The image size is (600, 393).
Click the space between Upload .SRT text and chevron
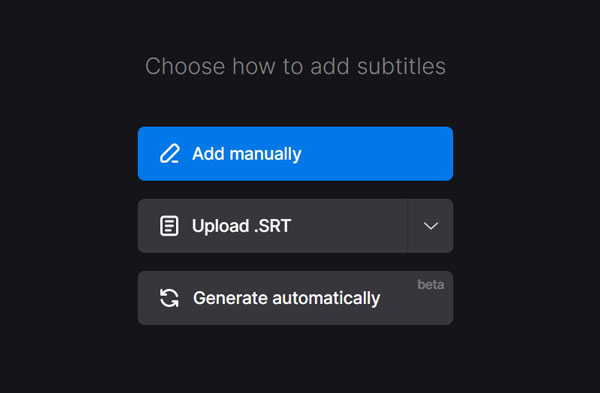[349, 226]
